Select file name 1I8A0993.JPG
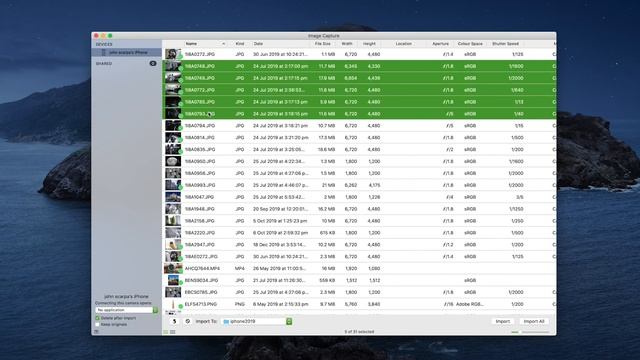 [200, 185]
